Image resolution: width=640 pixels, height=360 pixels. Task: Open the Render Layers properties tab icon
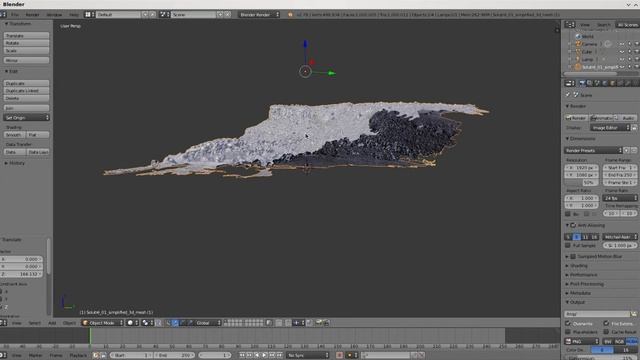(x=590, y=83)
